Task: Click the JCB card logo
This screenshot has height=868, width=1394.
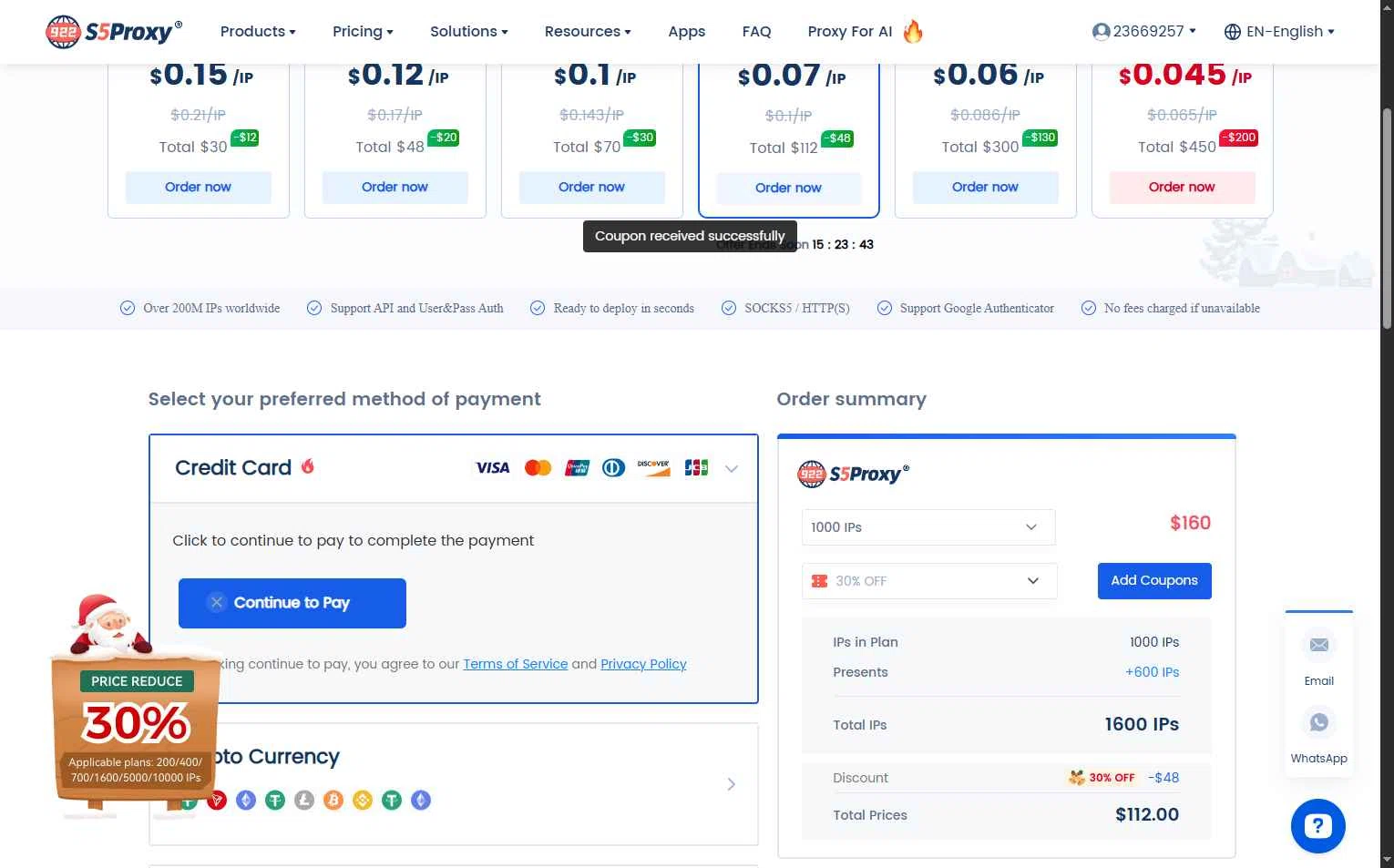Action: point(696,468)
